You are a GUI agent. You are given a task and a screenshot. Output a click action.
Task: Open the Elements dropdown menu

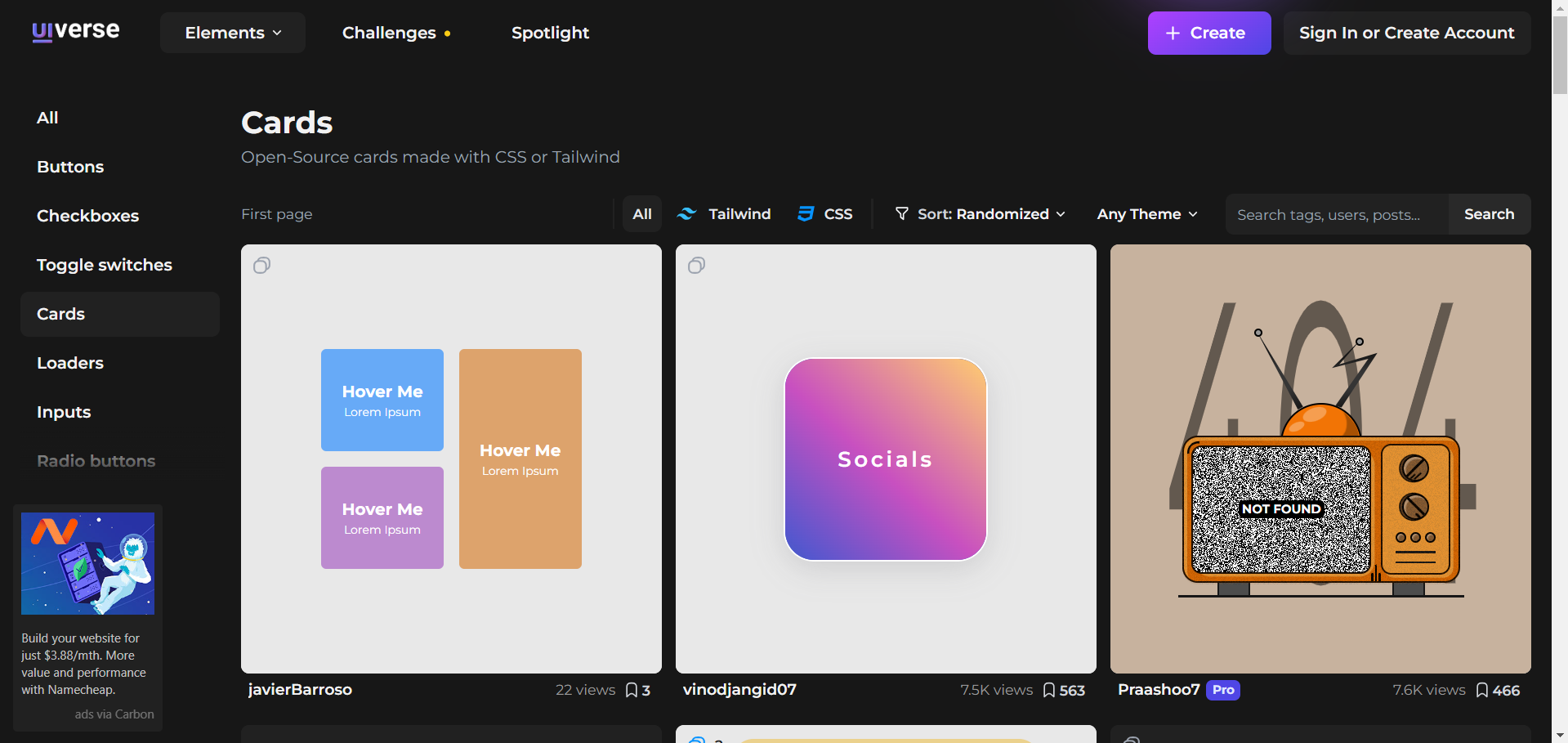pos(233,33)
